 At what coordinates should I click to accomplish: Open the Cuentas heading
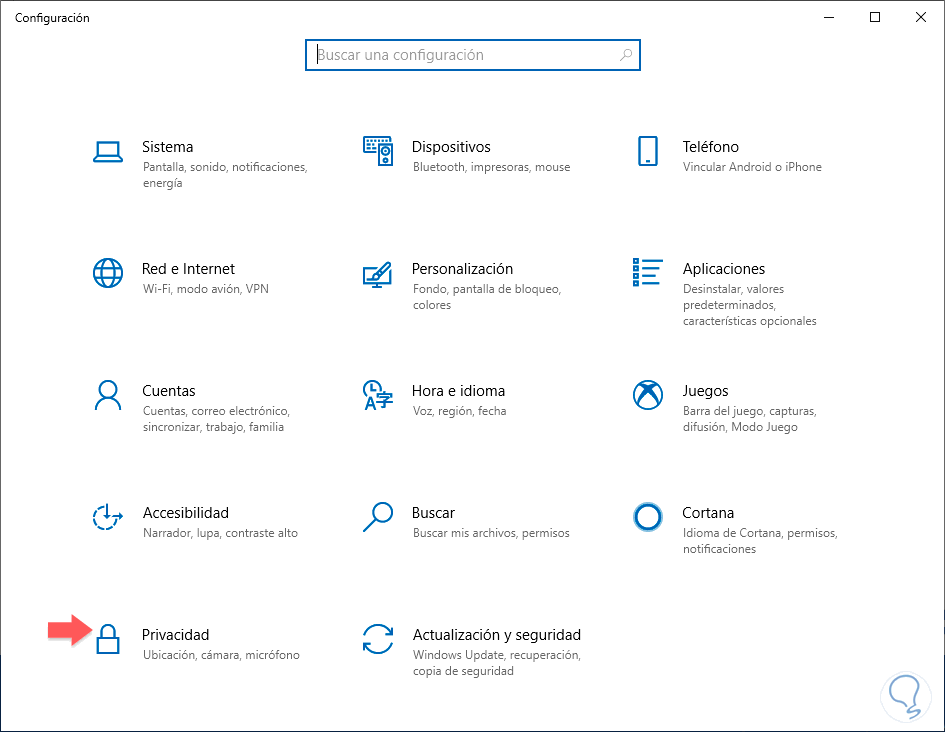click(x=169, y=391)
